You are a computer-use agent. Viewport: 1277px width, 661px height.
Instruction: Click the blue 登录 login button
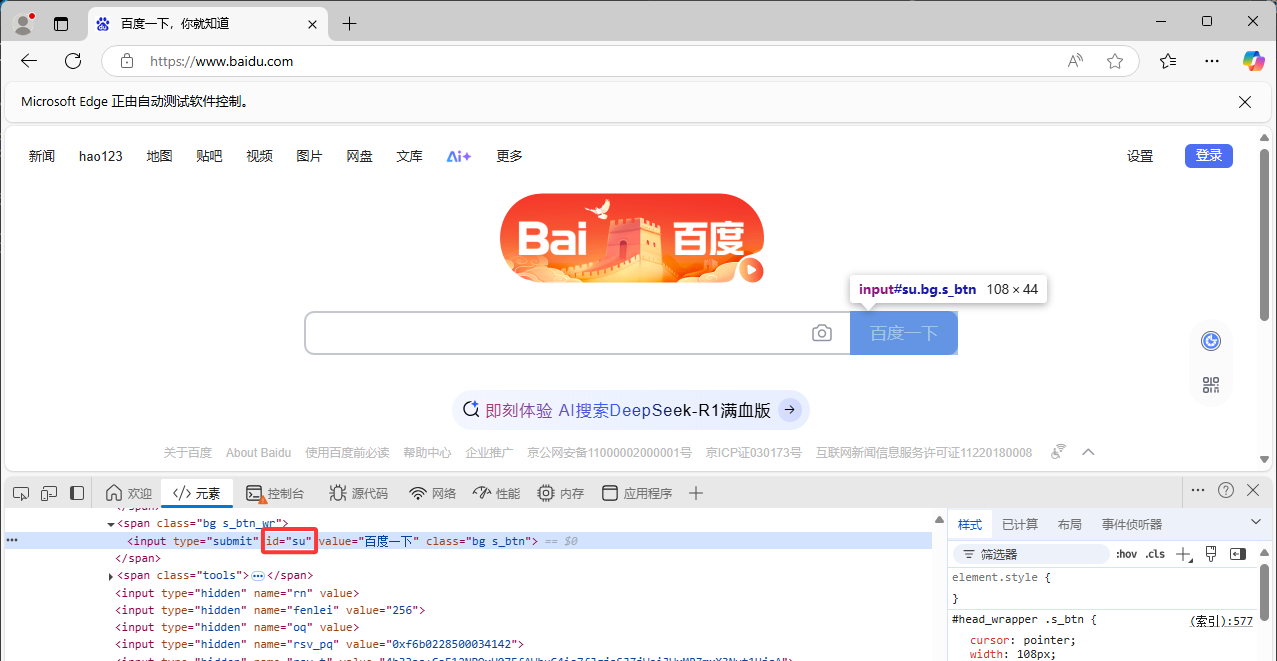click(x=1209, y=156)
